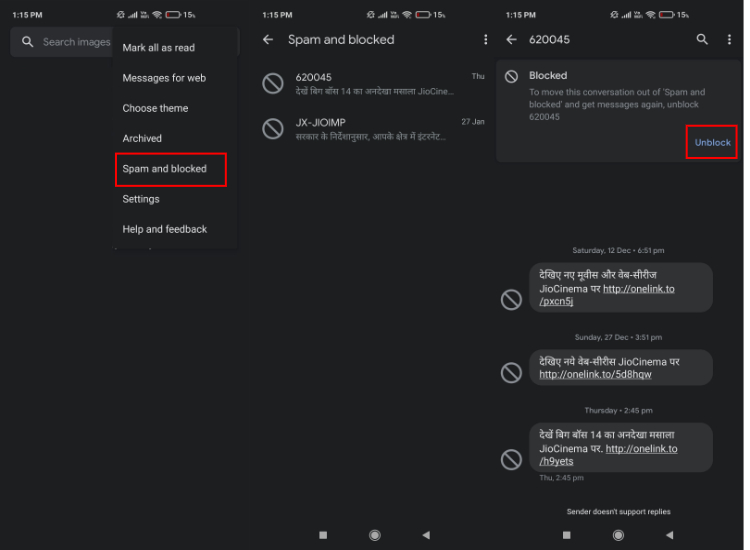Open Messages for web from menu
The height and width of the screenshot is (550, 750).
[x=164, y=78]
